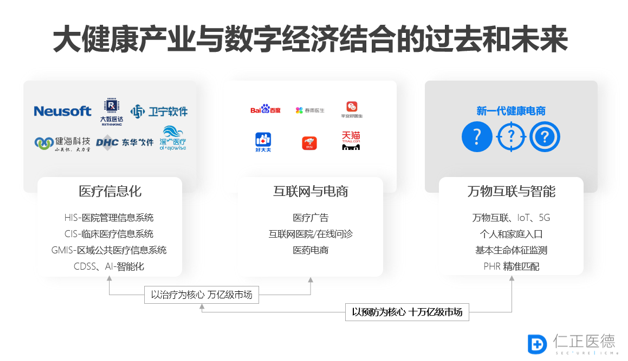Click the CIS-临床医疗信息系统 line
628x361 pixels.
pos(109,234)
